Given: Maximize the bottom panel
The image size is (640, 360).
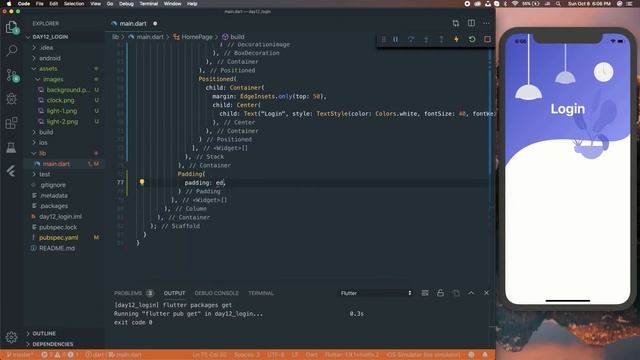Looking at the screenshot, I should 471,293.
